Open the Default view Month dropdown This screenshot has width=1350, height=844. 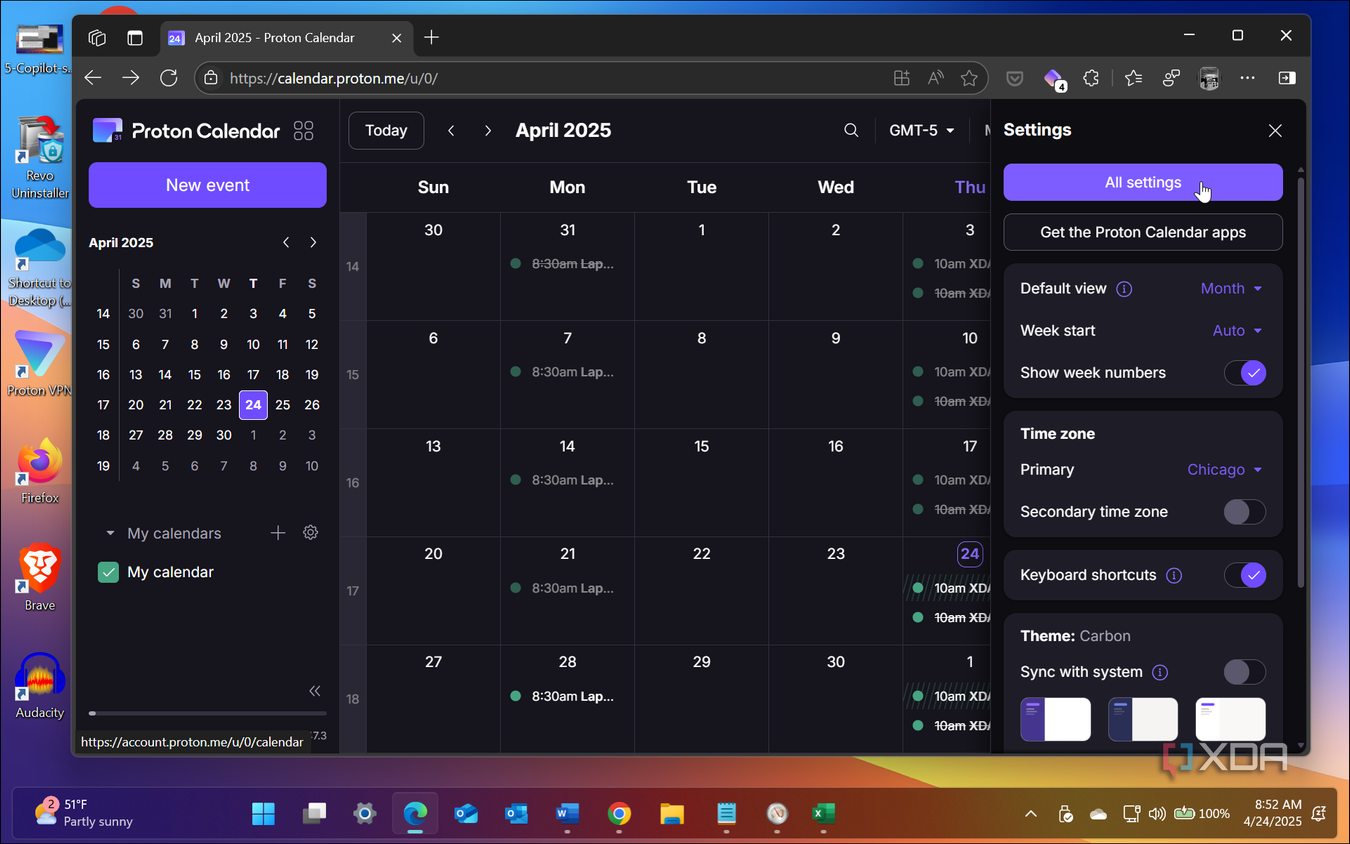click(x=1231, y=289)
